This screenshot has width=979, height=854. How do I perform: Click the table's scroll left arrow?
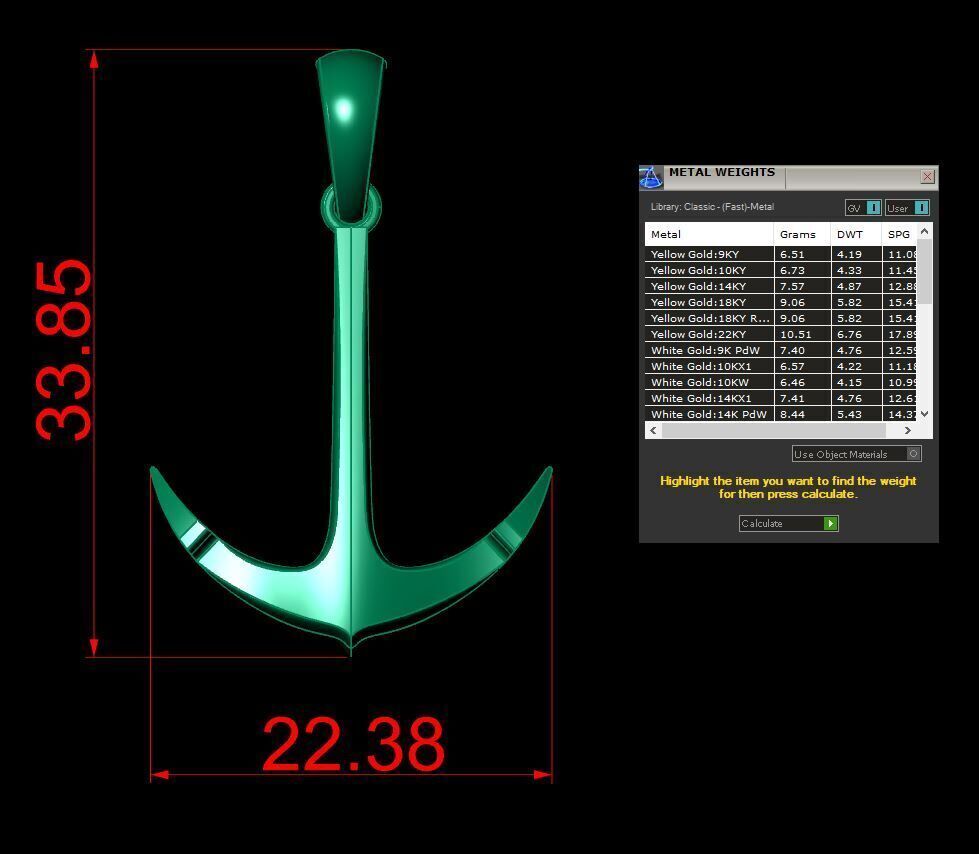tap(653, 430)
